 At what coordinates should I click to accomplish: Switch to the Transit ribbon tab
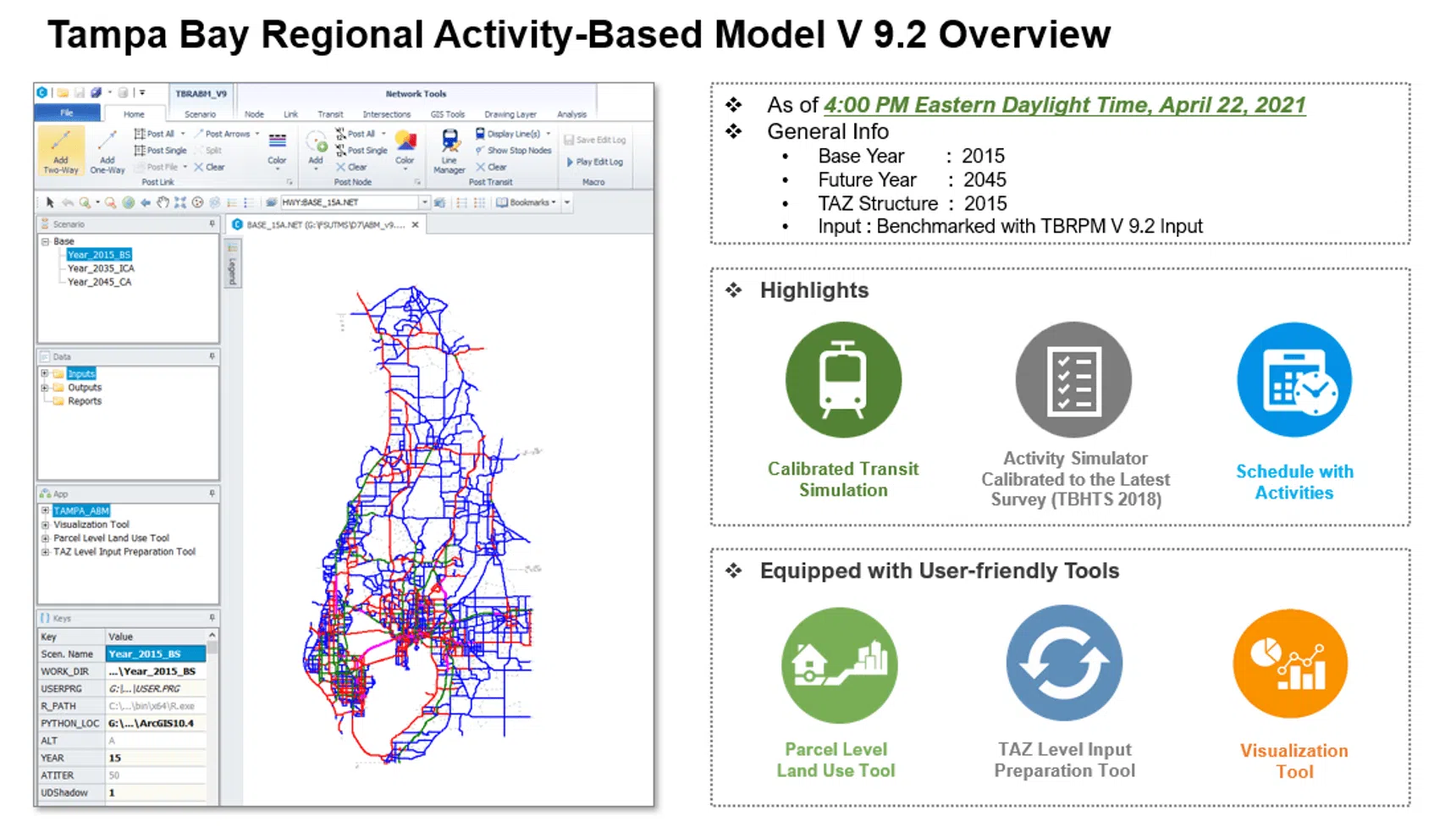pyautogui.click(x=330, y=114)
